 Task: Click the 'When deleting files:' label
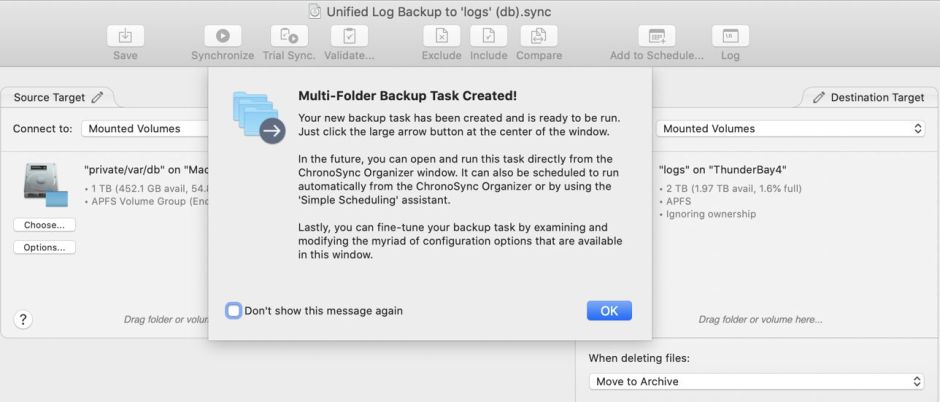[x=639, y=358]
